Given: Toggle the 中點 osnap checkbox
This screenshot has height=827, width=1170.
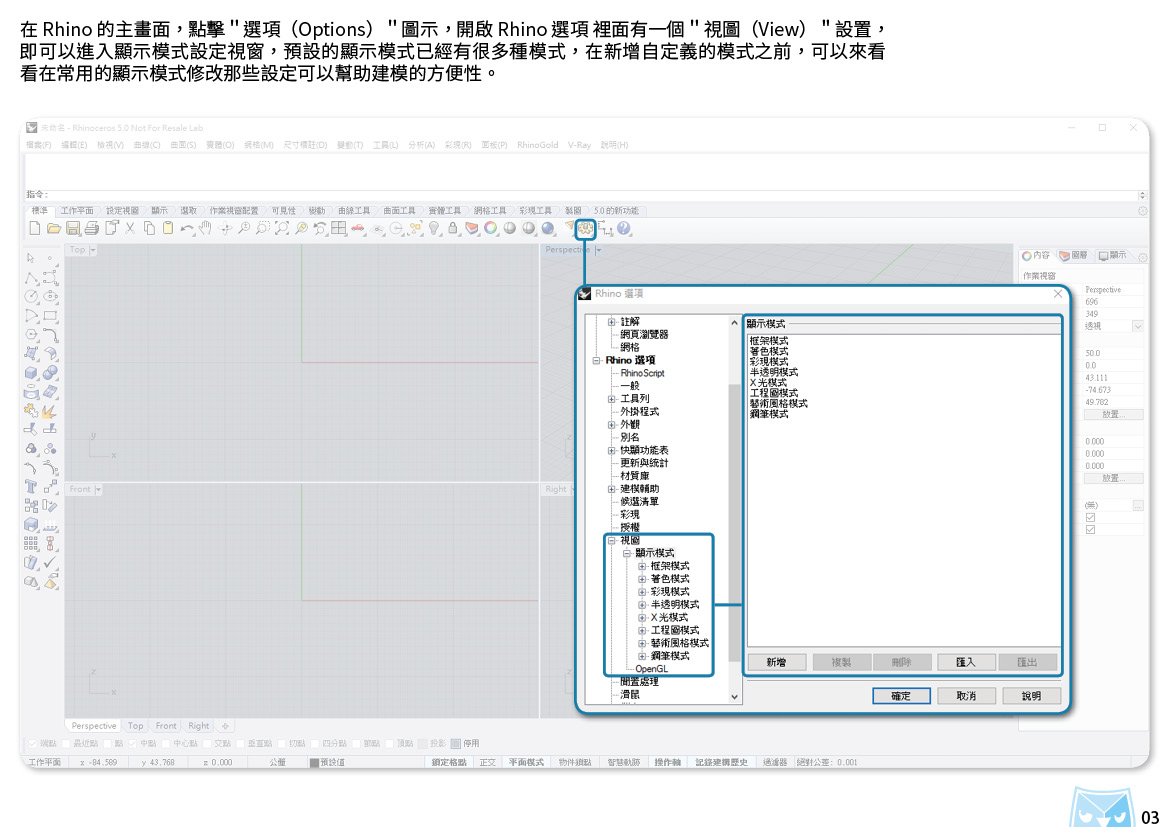Looking at the screenshot, I should (x=133, y=743).
